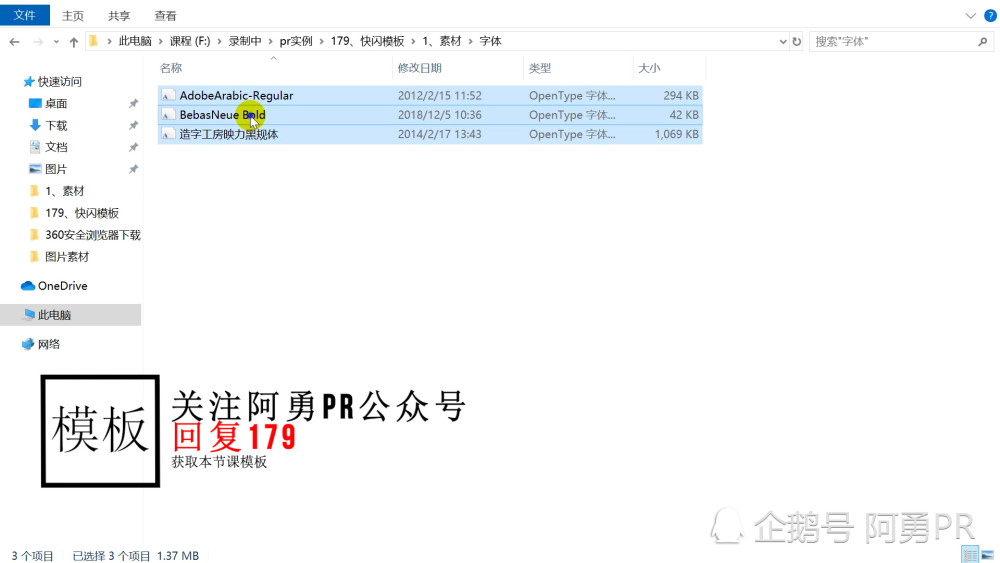Click pr实例 in the address path
This screenshot has height=563, width=1000.
pos(296,41)
